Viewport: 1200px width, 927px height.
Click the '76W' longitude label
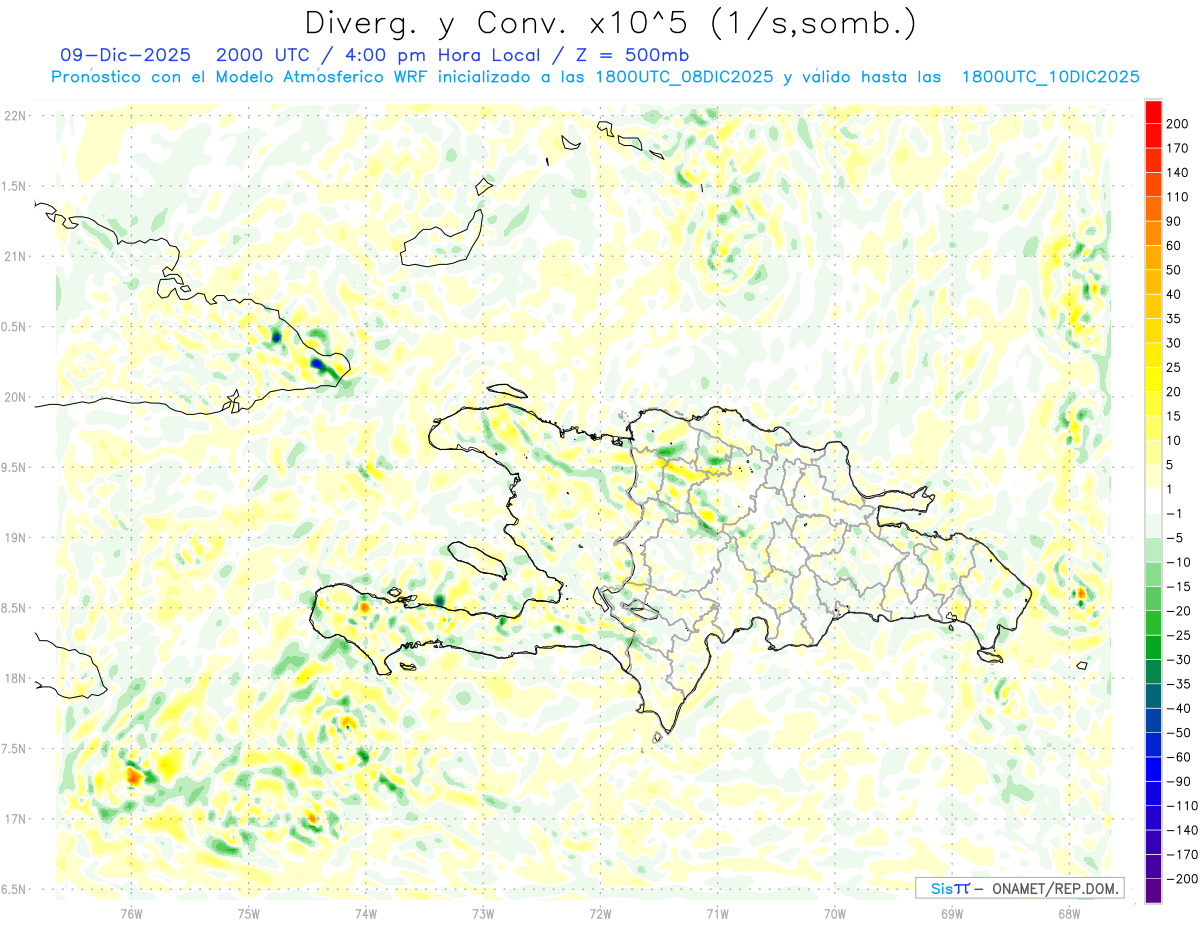[131, 913]
